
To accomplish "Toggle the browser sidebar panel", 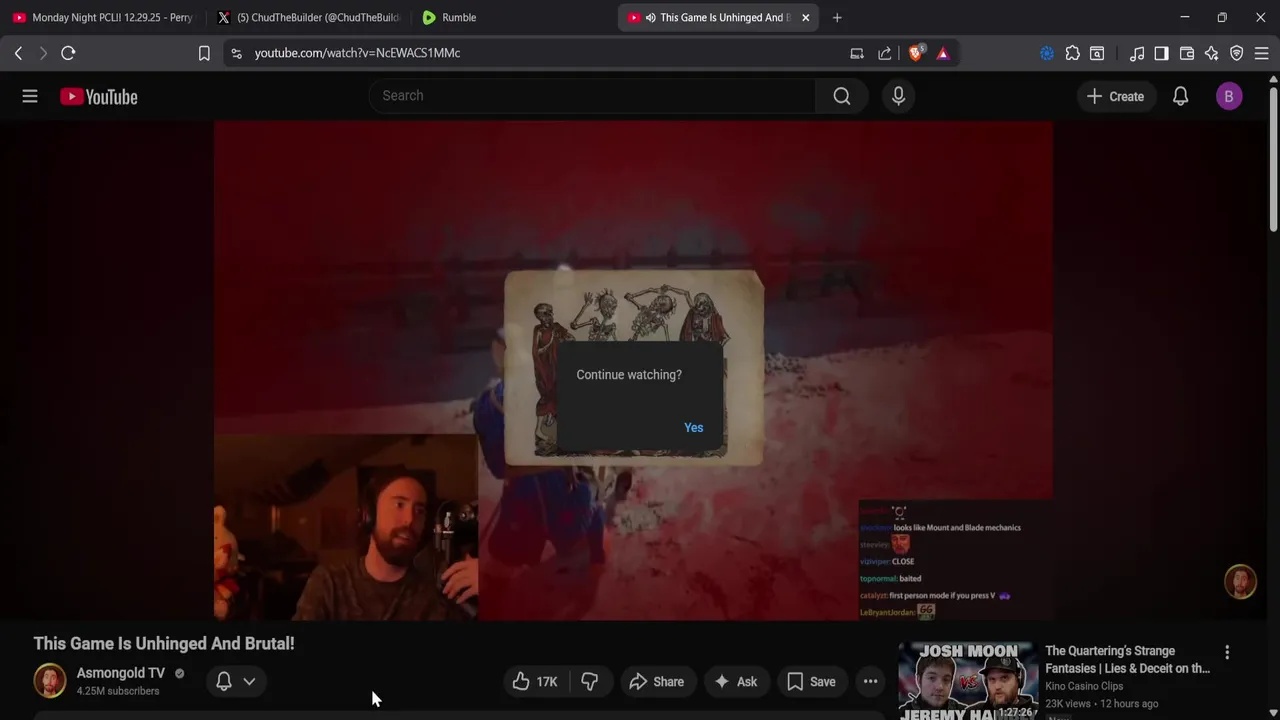I will (1161, 53).
